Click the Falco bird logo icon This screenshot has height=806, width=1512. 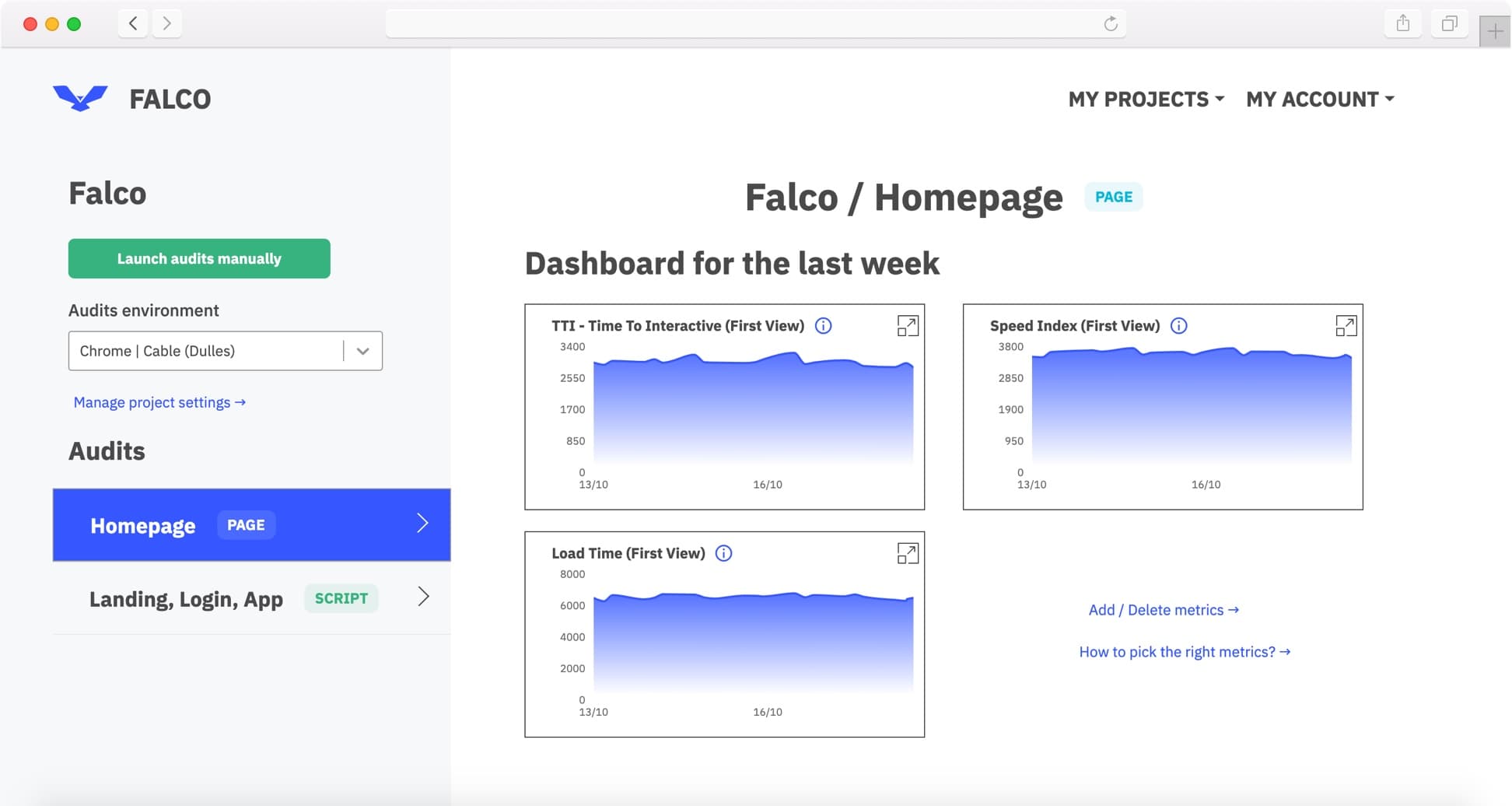80,98
